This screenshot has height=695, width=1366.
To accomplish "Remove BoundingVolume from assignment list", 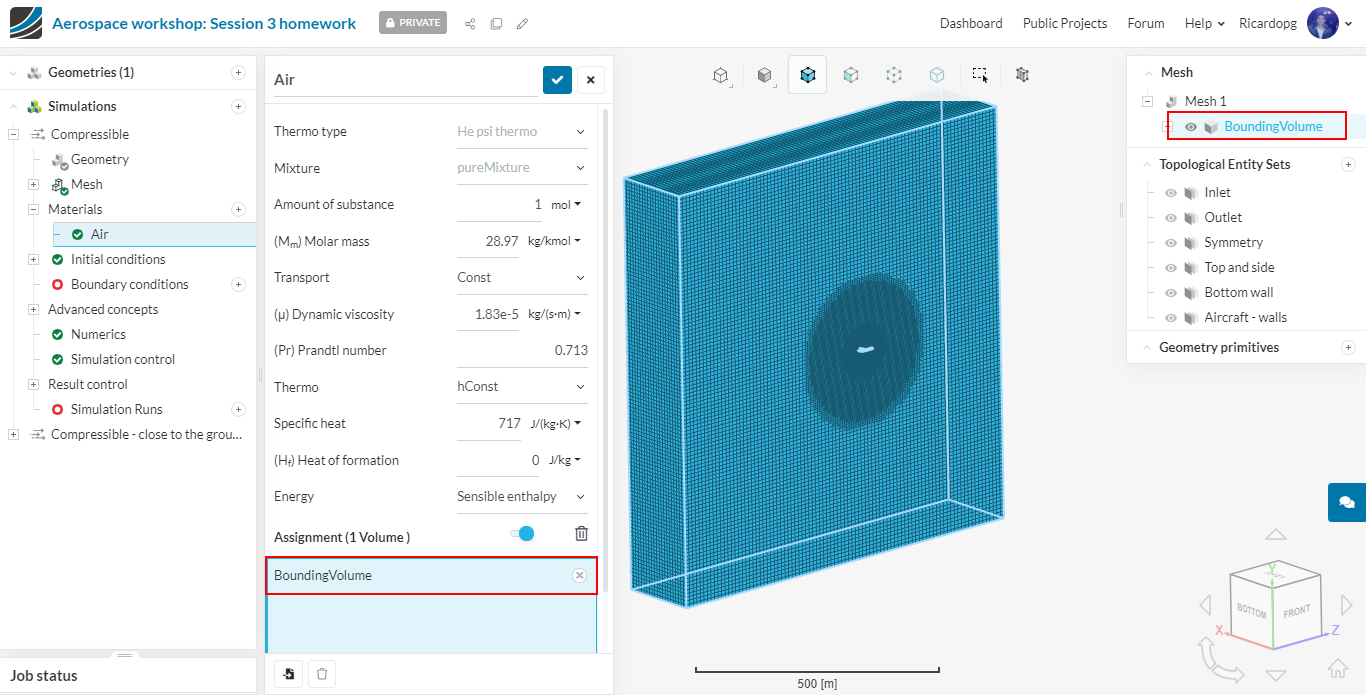I will click(x=579, y=575).
